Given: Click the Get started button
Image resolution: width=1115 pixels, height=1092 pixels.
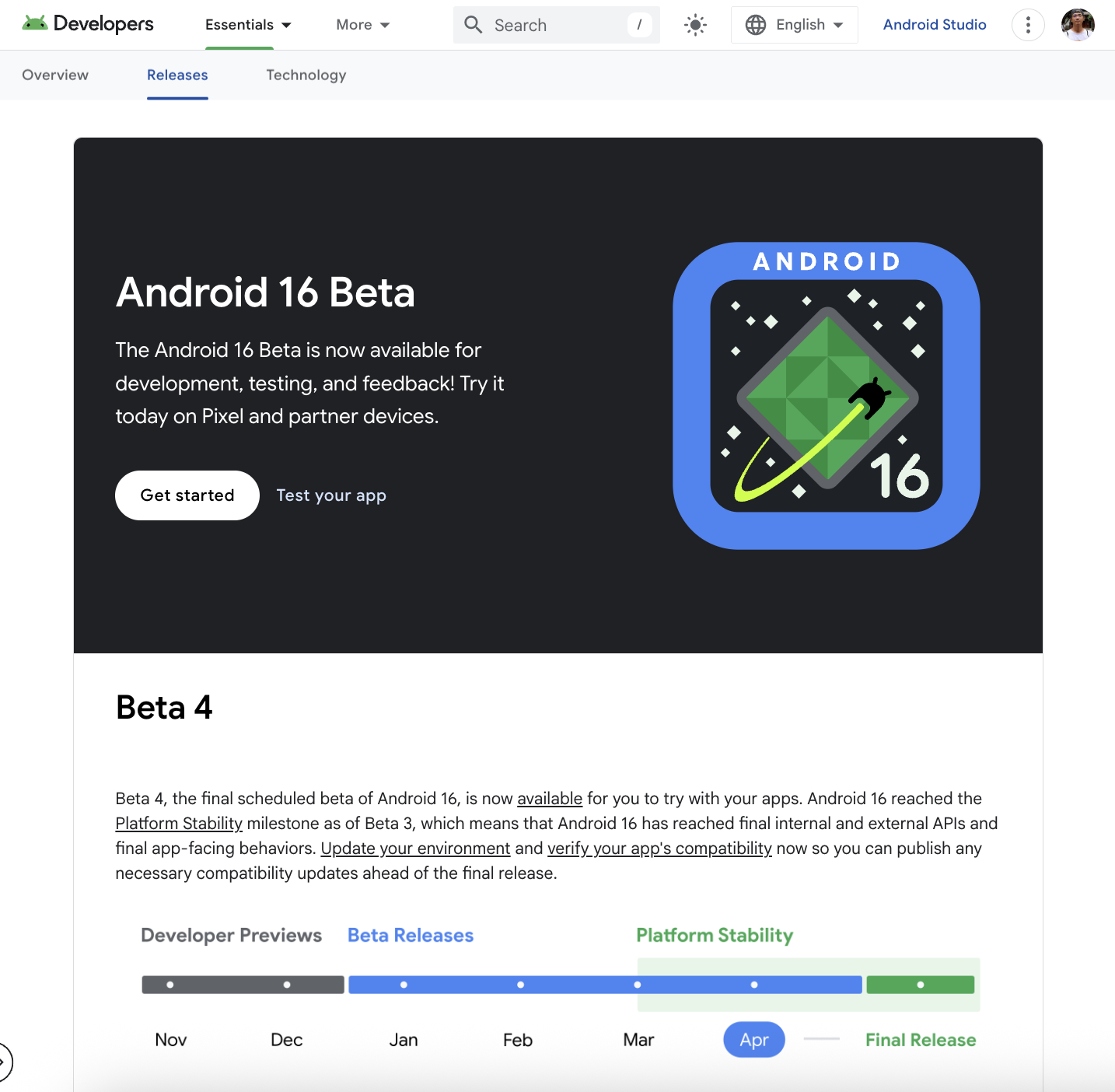Looking at the screenshot, I should tap(187, 495).
